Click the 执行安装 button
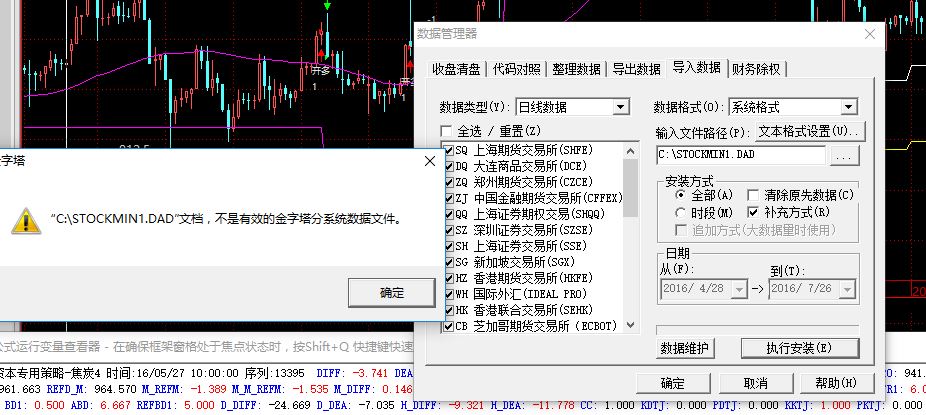The height and width of the screenshot is (415, 926). tap(799, 348)
